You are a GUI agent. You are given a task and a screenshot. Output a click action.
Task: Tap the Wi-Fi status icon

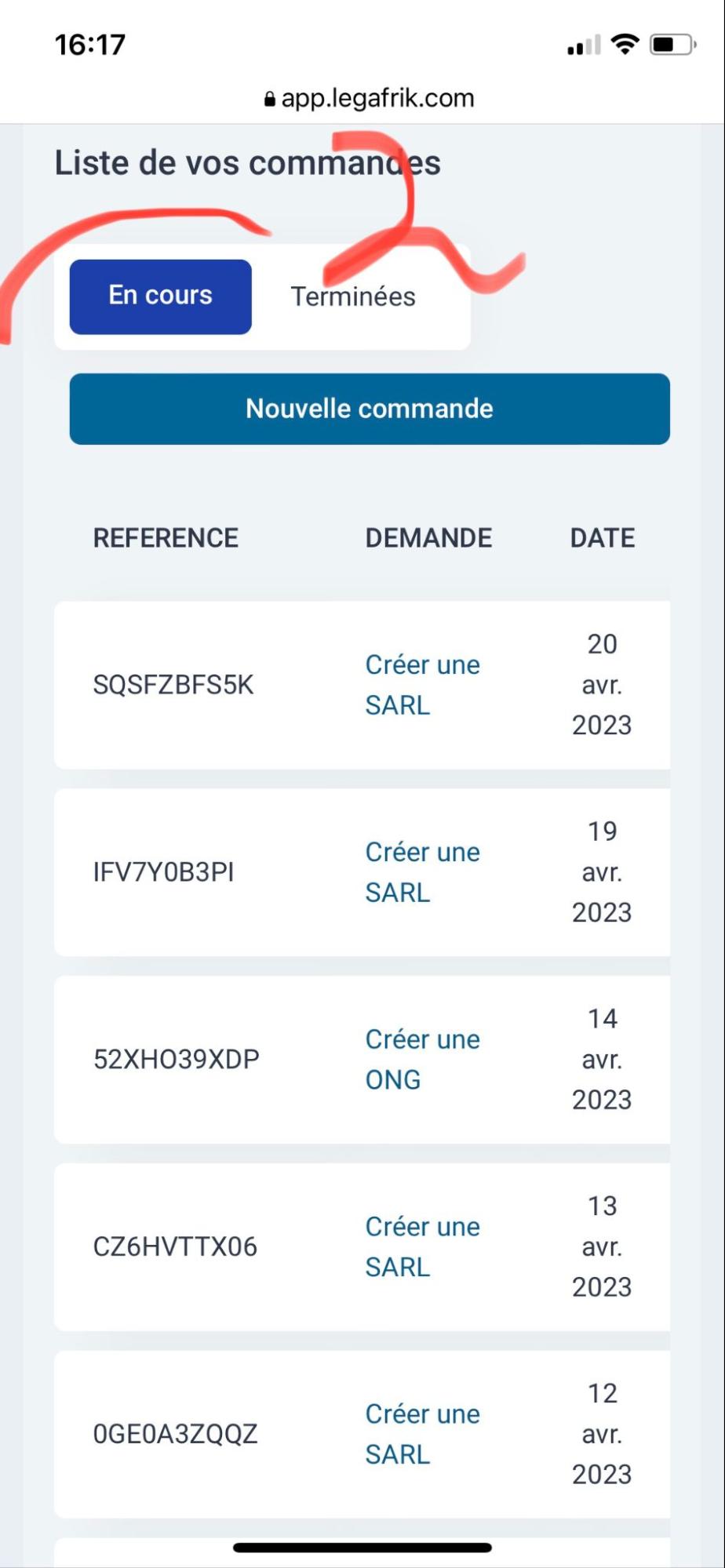(x=625, y=45)
